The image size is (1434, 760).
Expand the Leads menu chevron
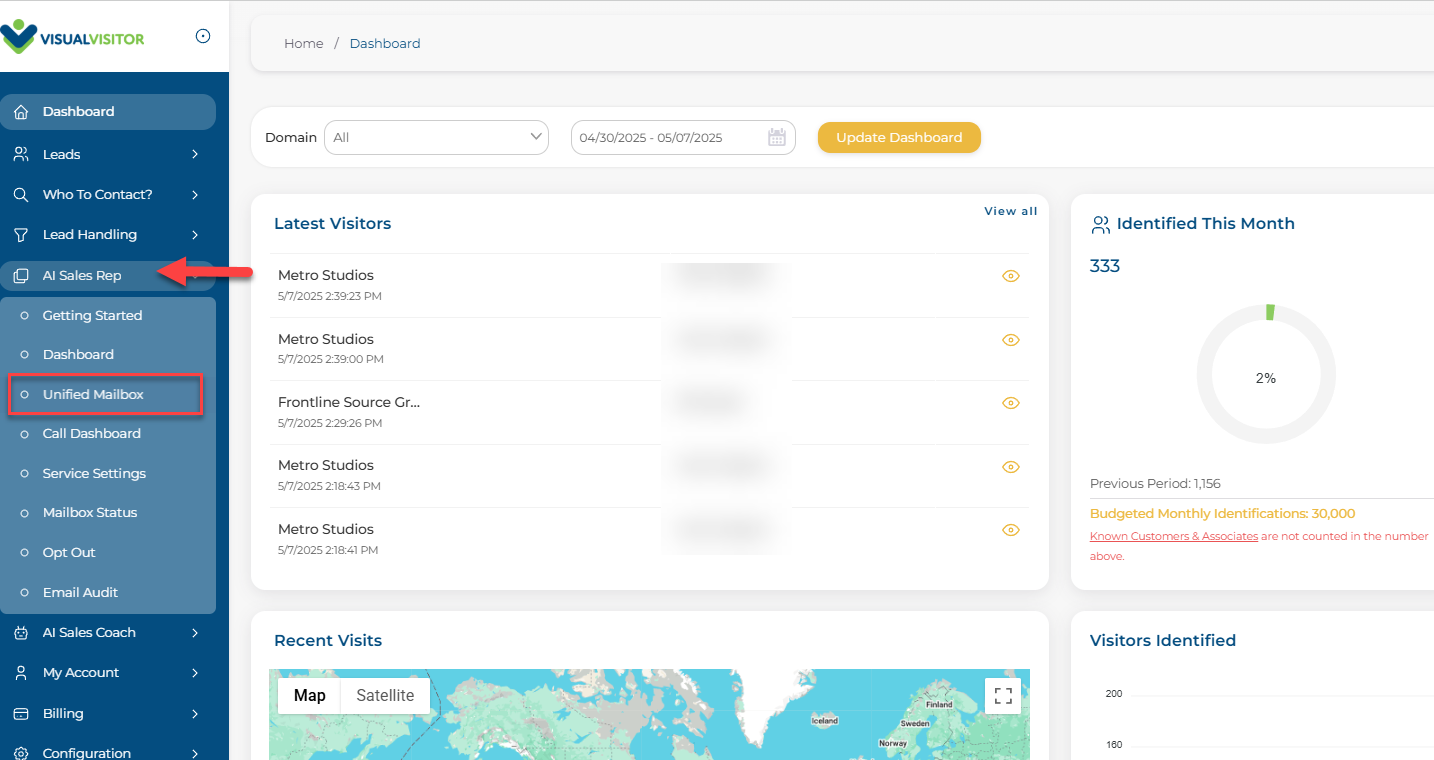click(195, 154)
